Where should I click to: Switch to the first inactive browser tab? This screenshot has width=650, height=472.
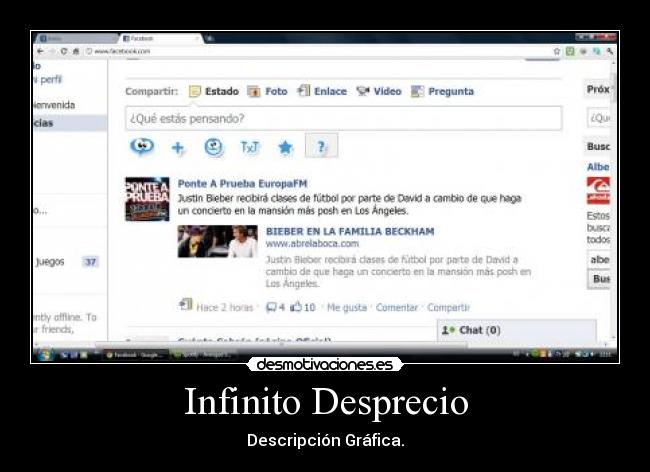(x=75, y=39)
